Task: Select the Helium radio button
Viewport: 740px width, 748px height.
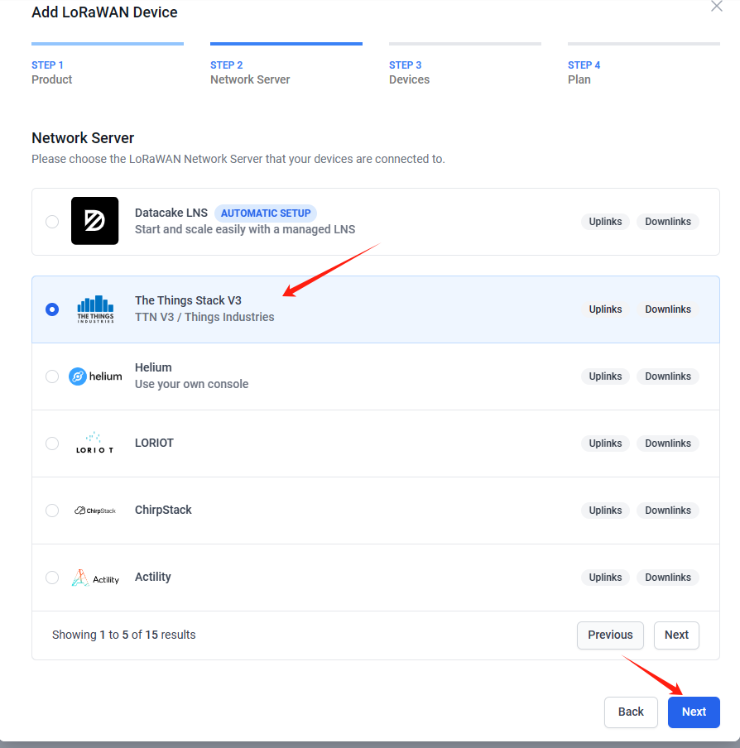Action: (52, 376)
